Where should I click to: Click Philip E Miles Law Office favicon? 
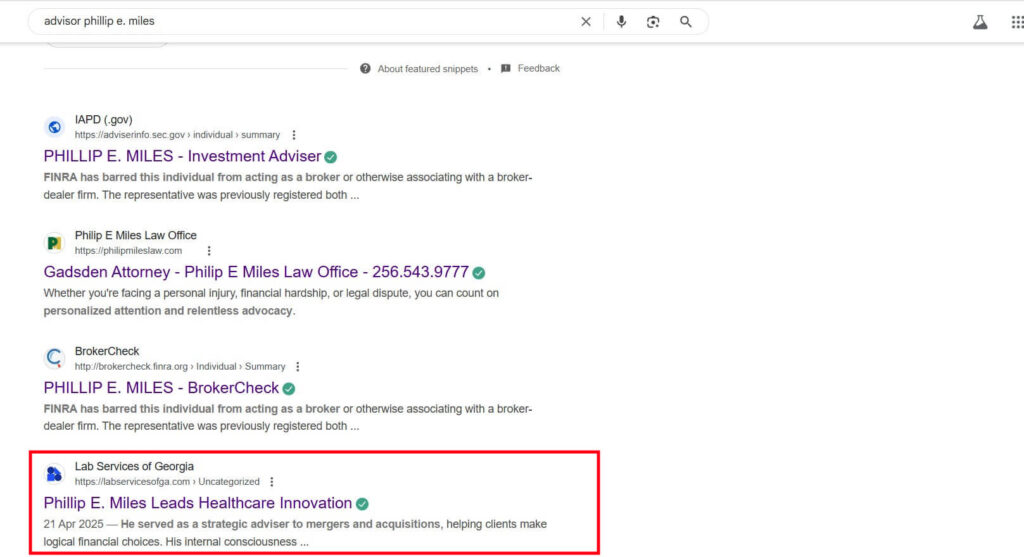coord(55,243)
